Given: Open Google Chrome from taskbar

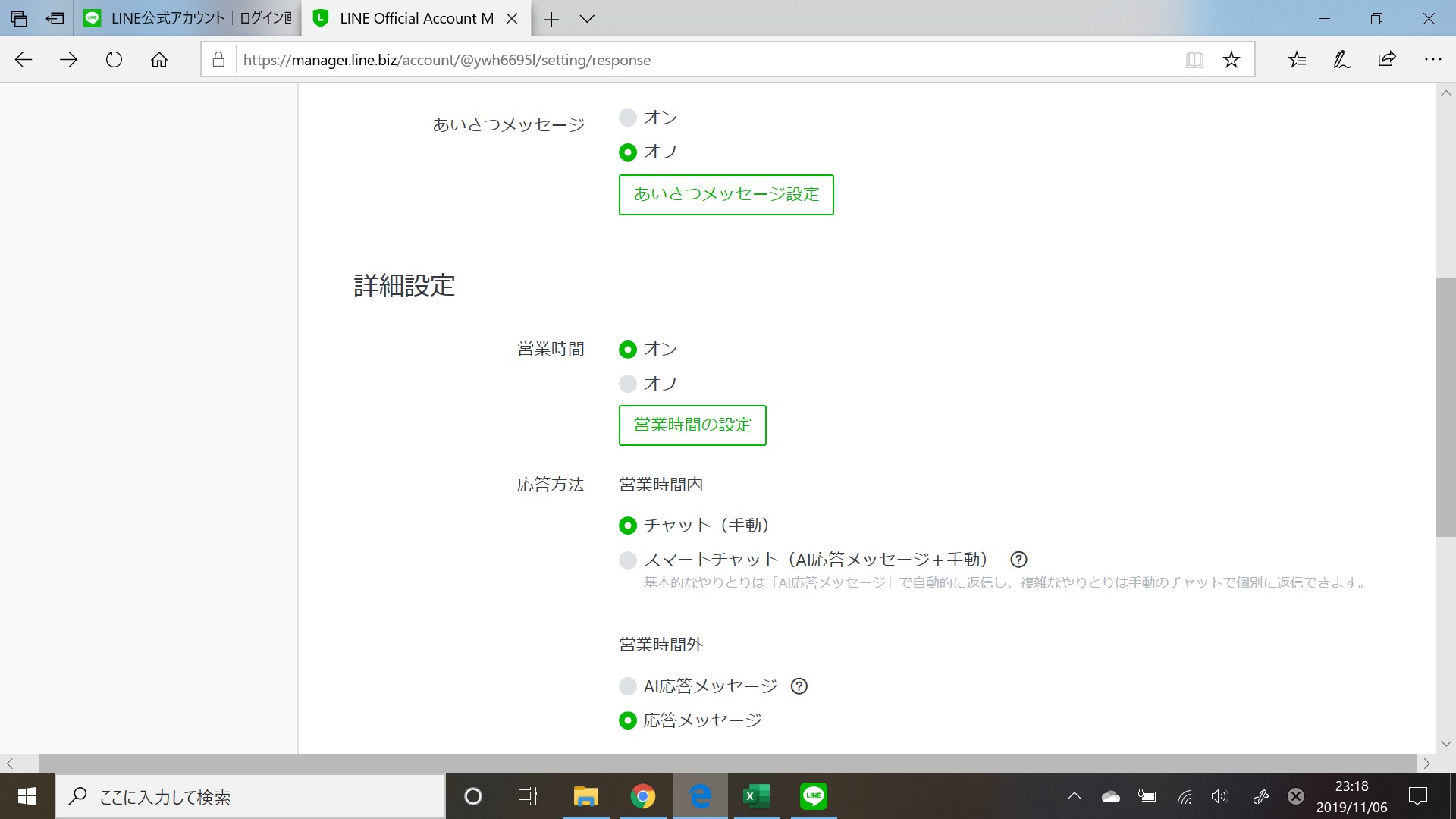Looking at the screenshot, I should pyautogui.click(x=643, y=796).
